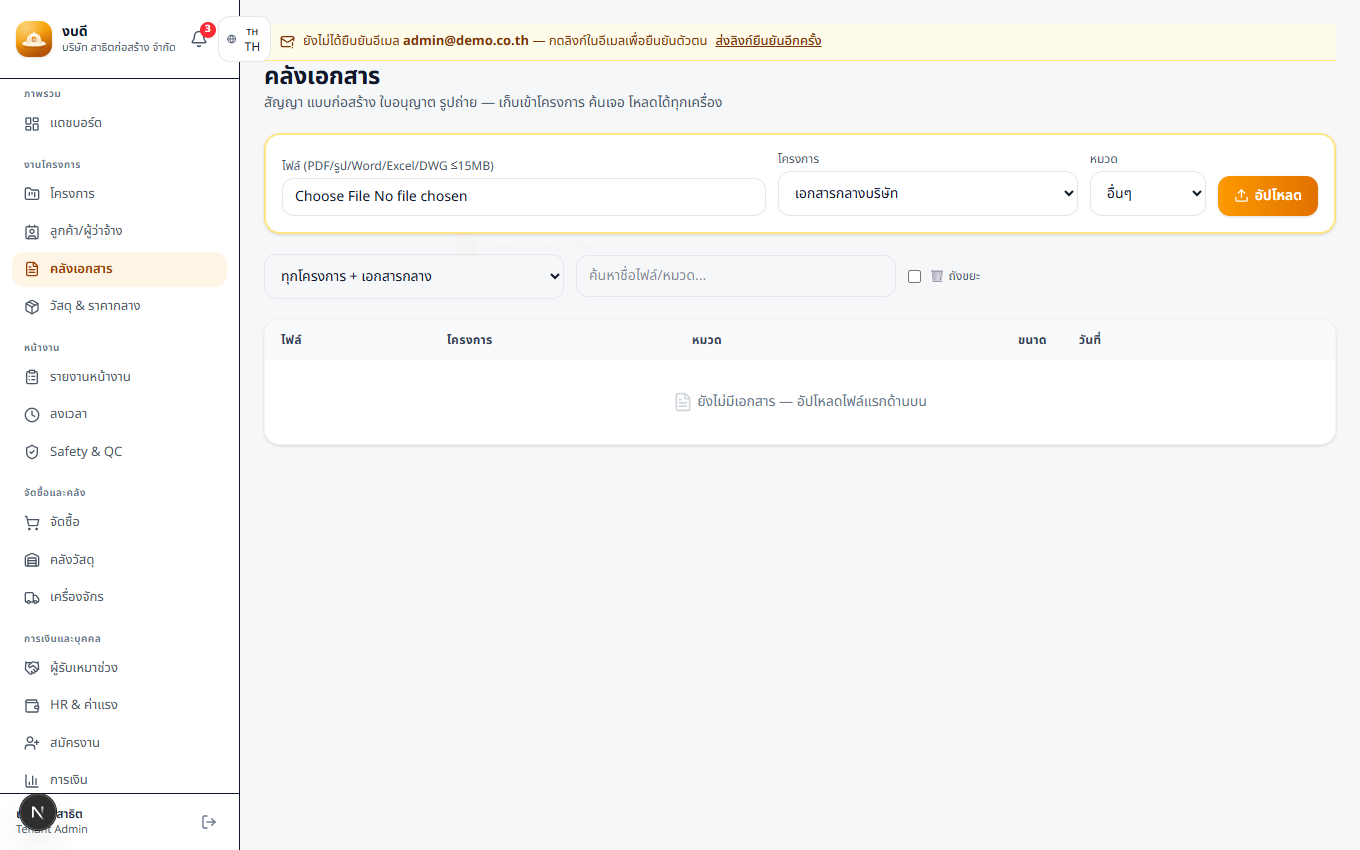This screenshot has height=850, width=1360.
Task: Click the แดชบอร์ด dashboard grid icon
Action: pyautogui.click(x=32, y=123)
